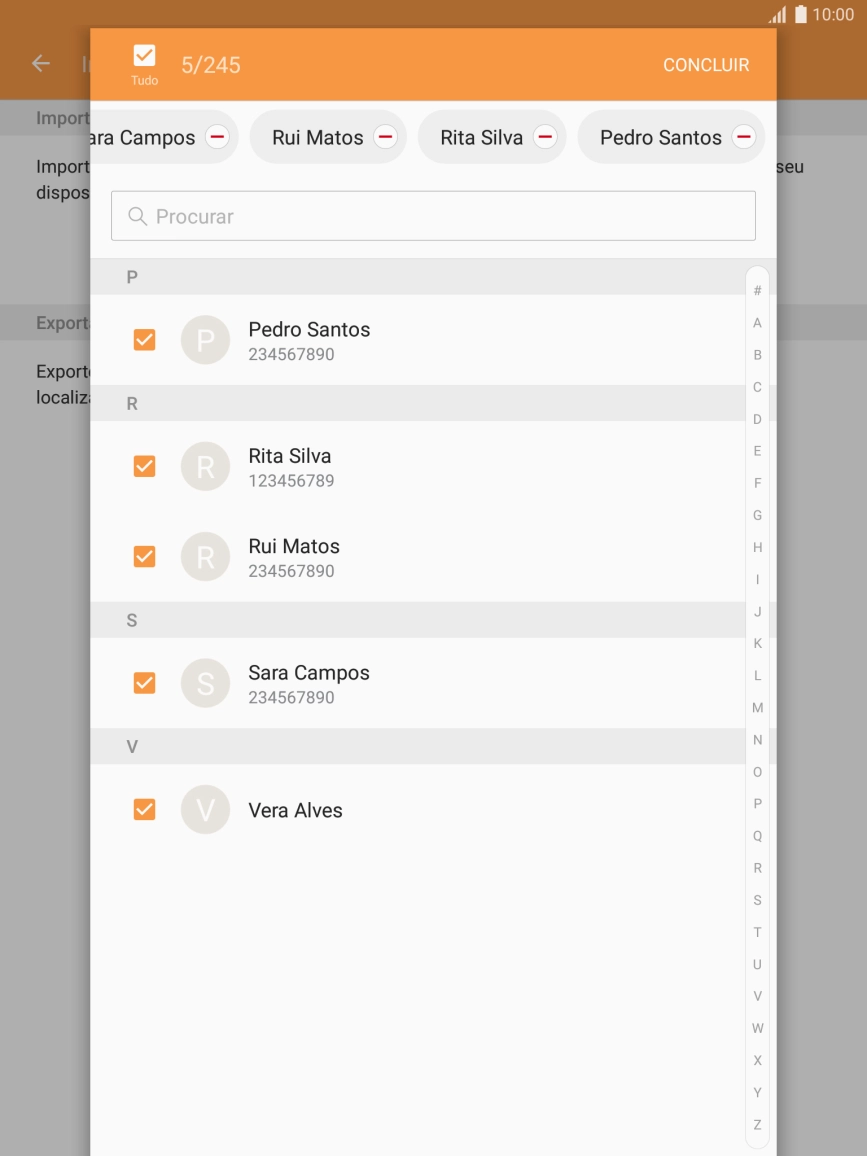Tap the battery status icon
Viewport: 867px width, 1156px height.
click(x=800, y=15)
